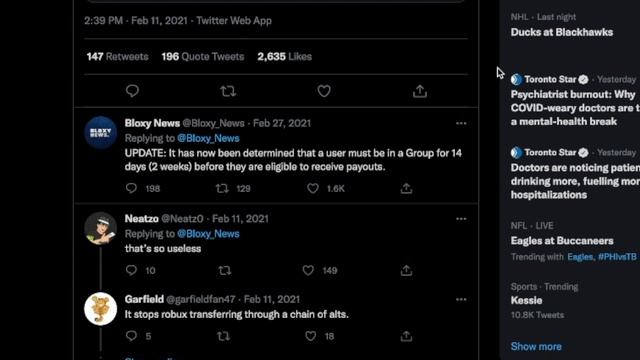Share Neatzo's tweet
Screen dimensions: 640x360
click(406, 270)
